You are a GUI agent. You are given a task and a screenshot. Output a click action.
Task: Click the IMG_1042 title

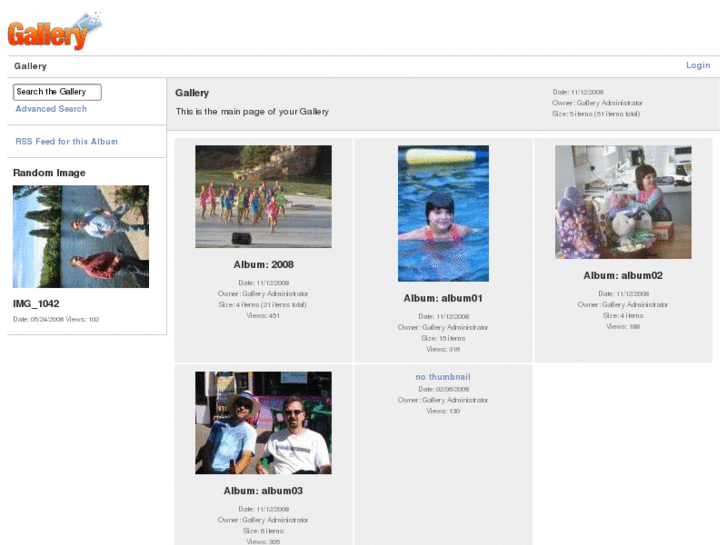coord(36,304)
